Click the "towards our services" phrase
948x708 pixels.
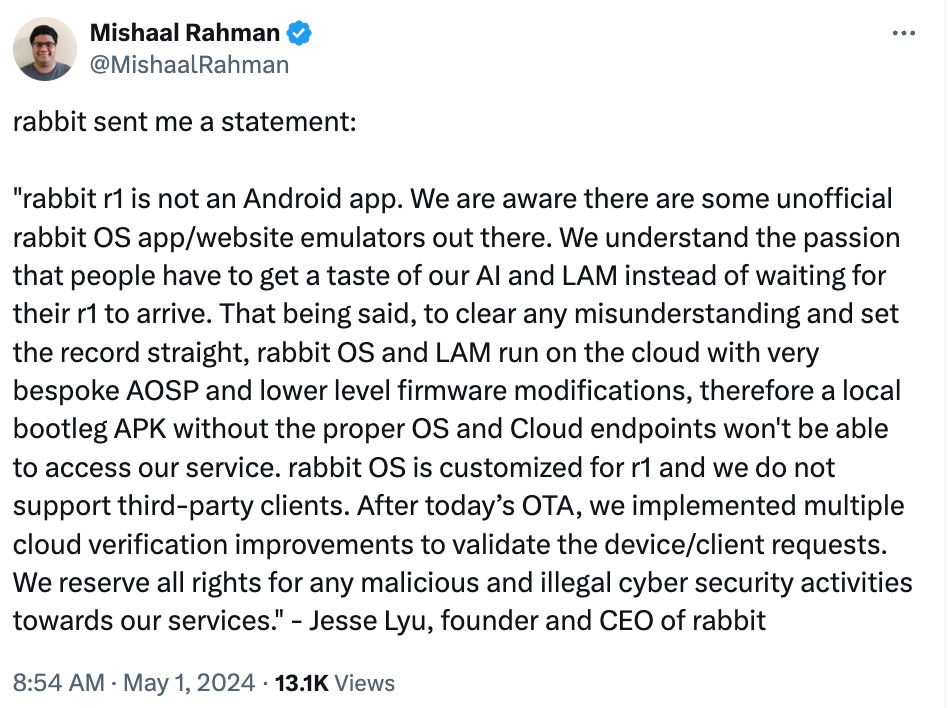pos(142,620)
